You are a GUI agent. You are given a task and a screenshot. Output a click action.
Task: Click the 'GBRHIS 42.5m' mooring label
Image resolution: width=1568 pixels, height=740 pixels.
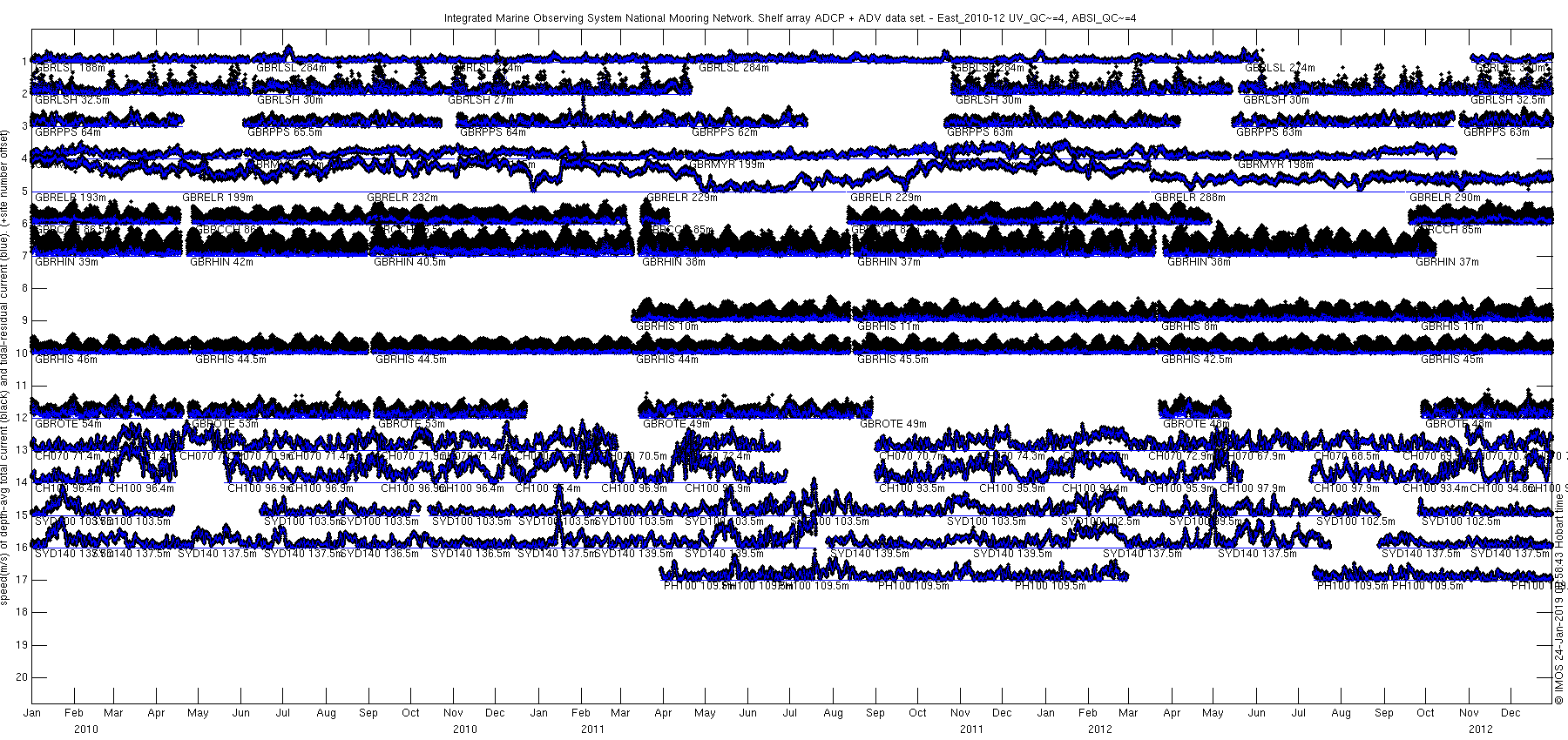1197,360
